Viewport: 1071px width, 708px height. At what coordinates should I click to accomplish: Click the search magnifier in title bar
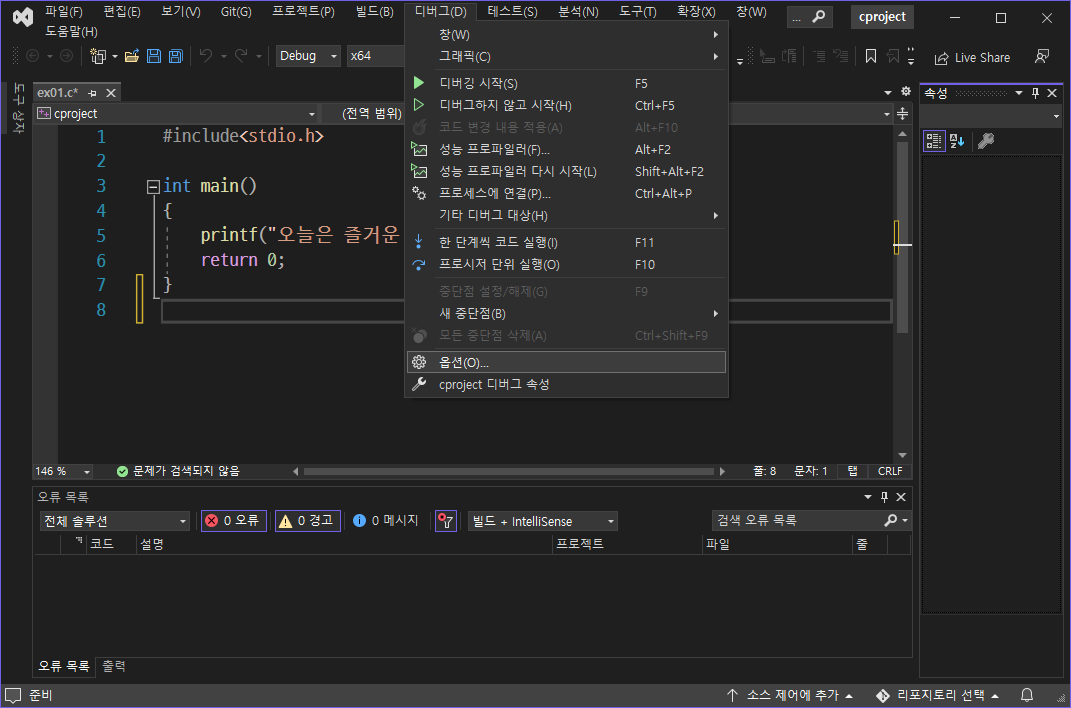click(x=818, y=16)
